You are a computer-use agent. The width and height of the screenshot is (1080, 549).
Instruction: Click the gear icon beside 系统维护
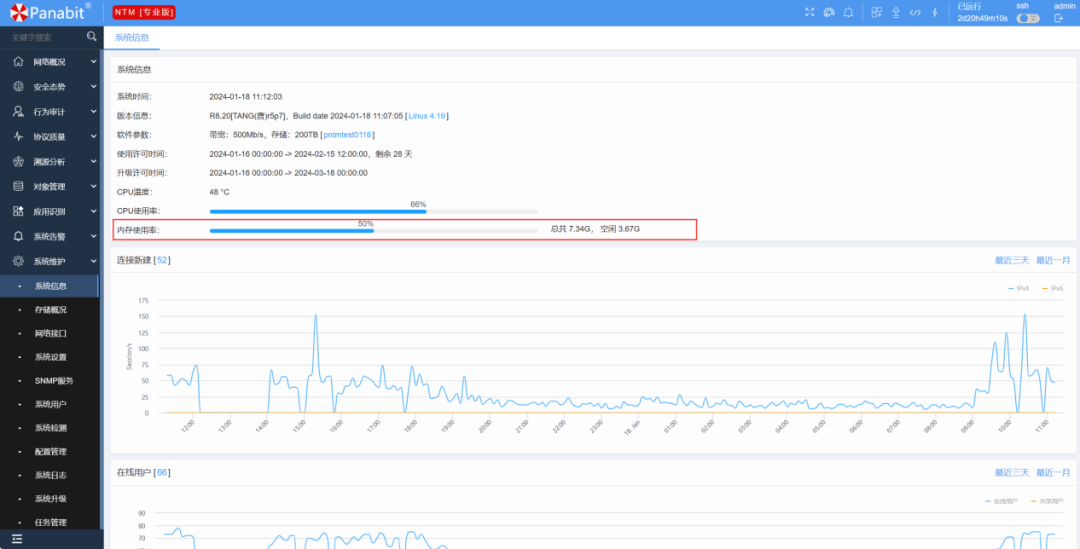coord(19,261)
